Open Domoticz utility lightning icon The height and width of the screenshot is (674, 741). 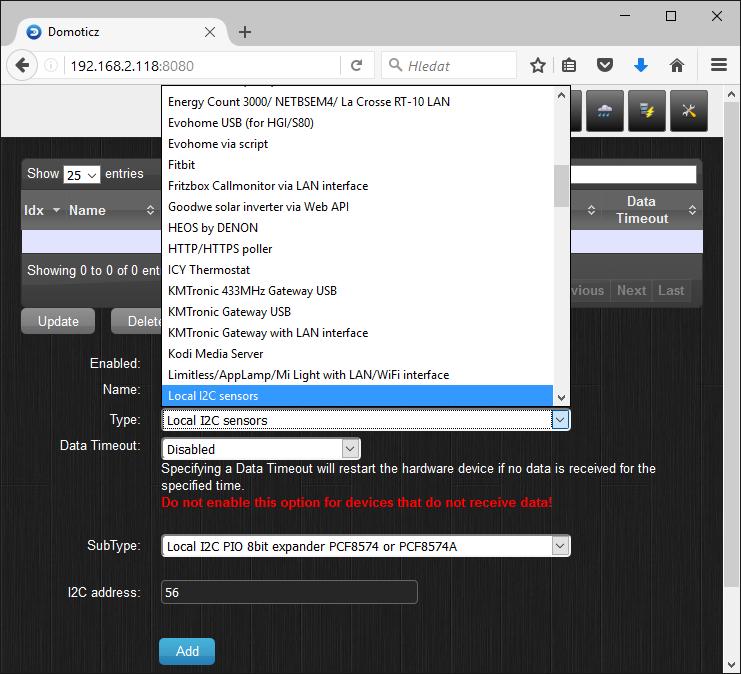(x=646, y=111)
